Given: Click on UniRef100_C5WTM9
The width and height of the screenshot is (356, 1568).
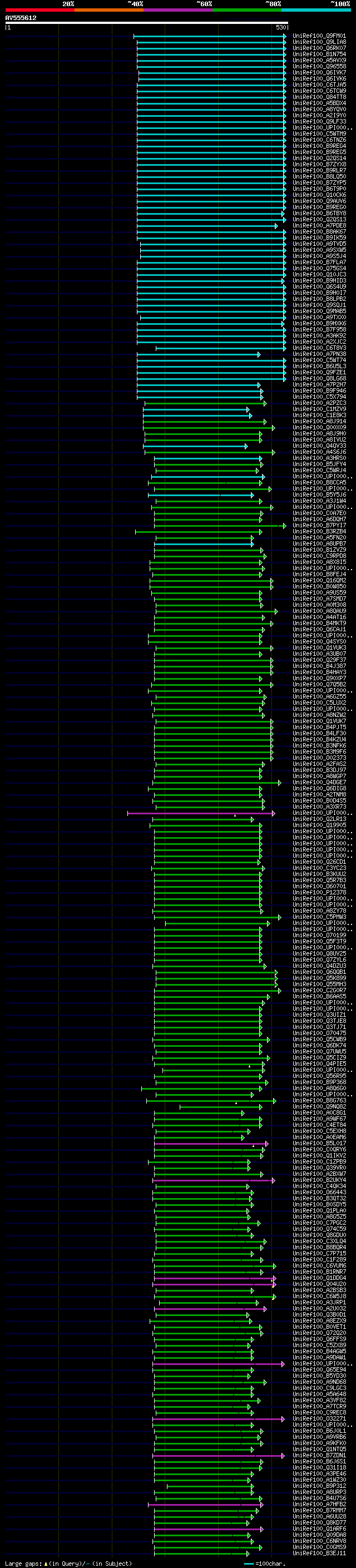Looking at the screenshot, I should tap(319, 133).
